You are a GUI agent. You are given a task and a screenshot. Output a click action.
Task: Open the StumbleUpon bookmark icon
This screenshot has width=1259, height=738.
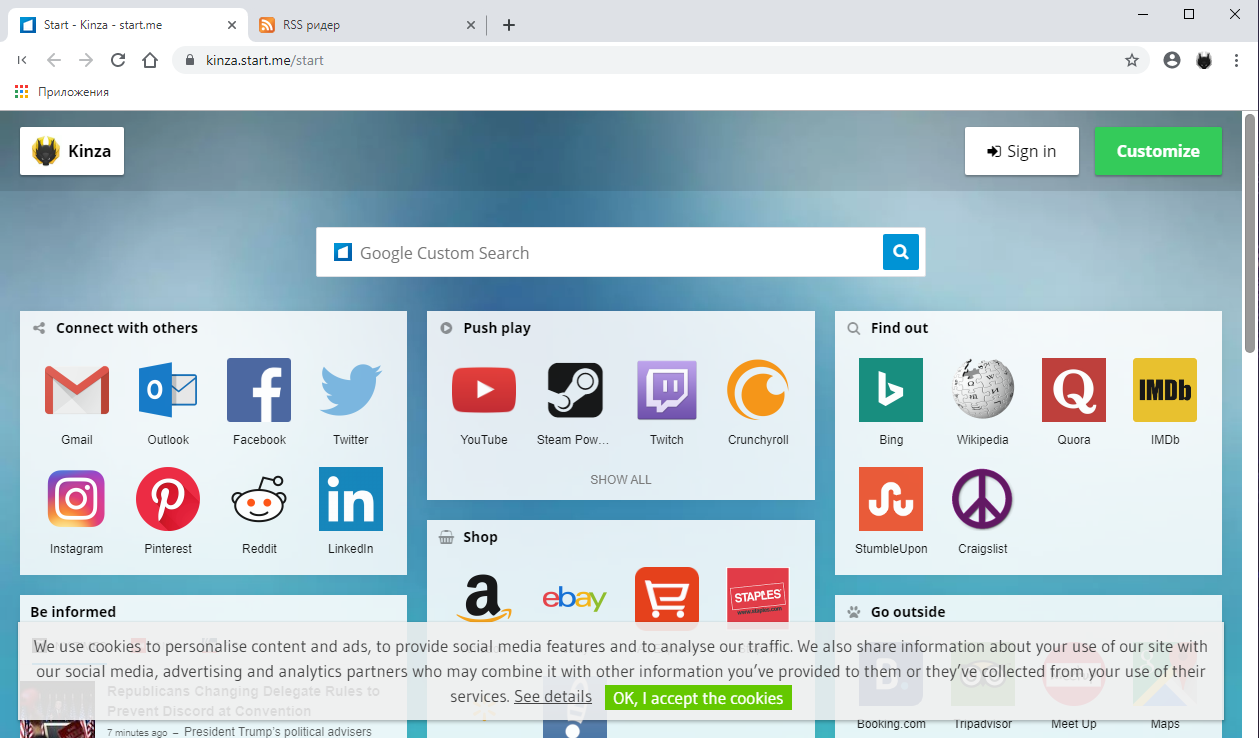(891, 499)
